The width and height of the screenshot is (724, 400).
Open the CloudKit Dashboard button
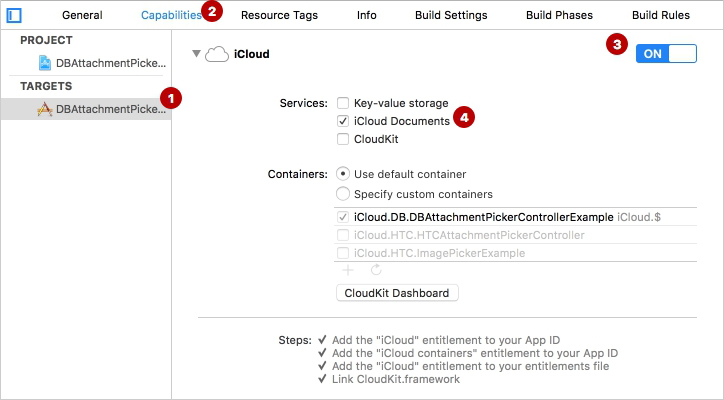coord(397,293)
